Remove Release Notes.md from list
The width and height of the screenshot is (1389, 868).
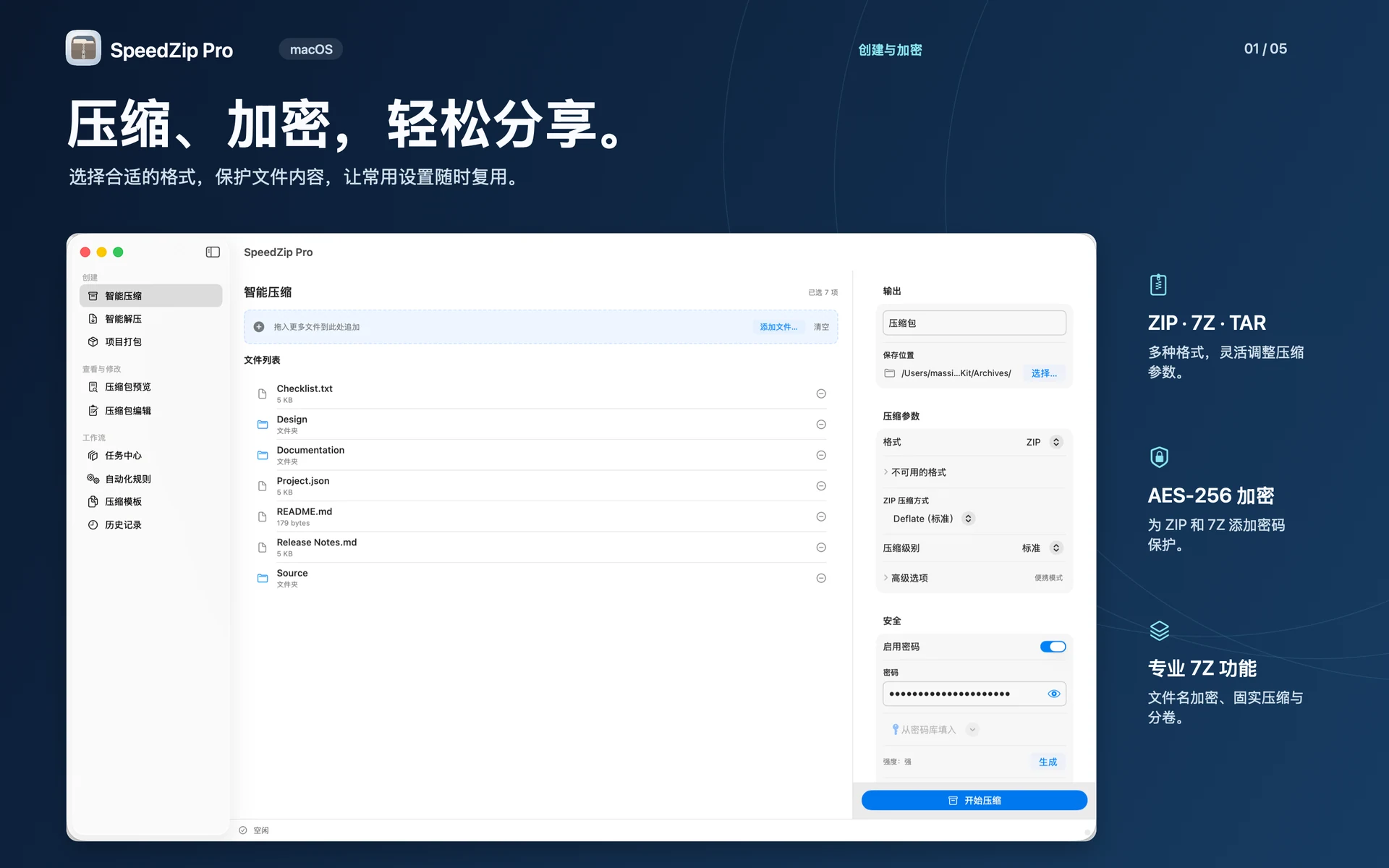(x=821, y=548)
